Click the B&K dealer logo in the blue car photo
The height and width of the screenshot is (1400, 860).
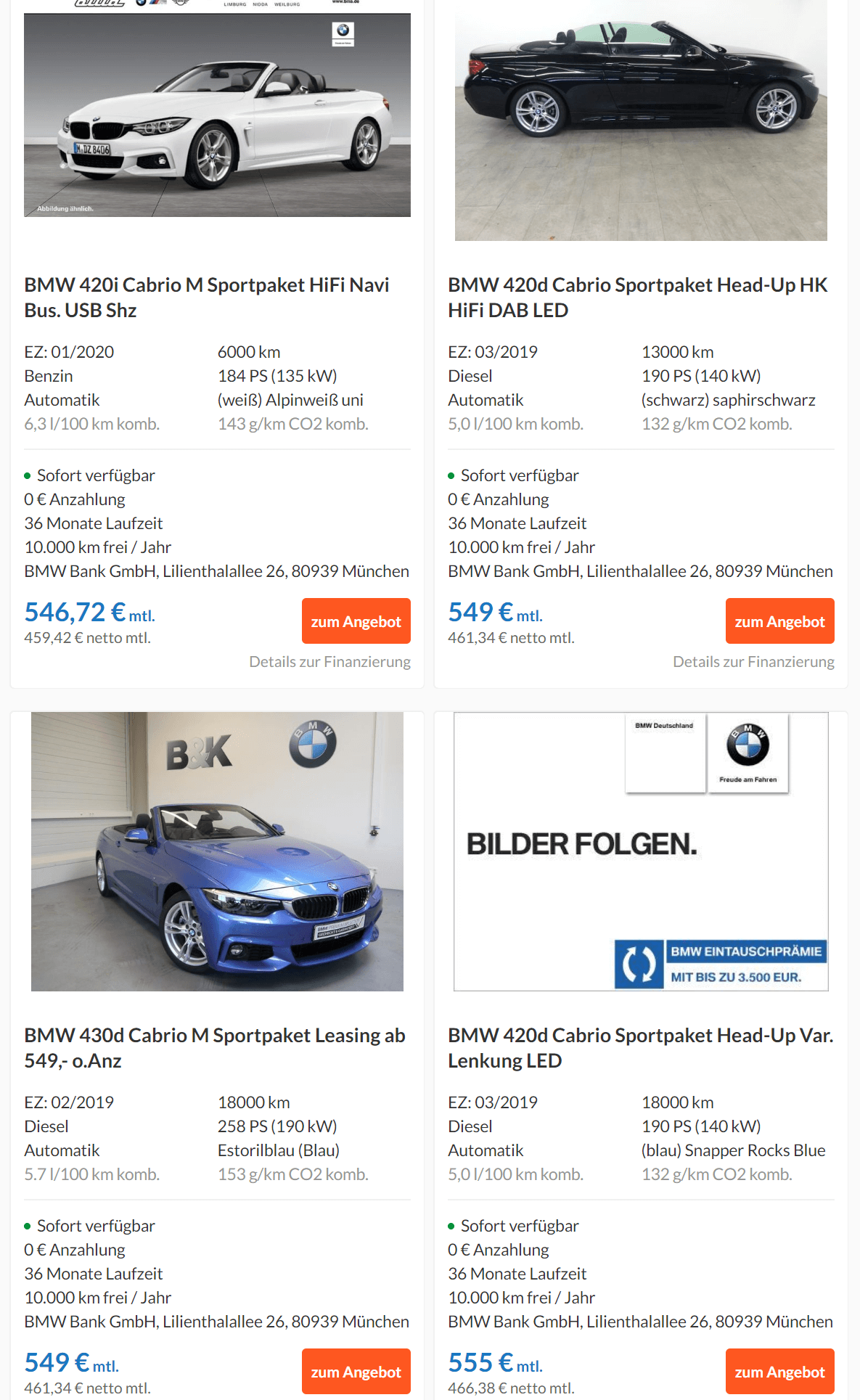point(199,753)
